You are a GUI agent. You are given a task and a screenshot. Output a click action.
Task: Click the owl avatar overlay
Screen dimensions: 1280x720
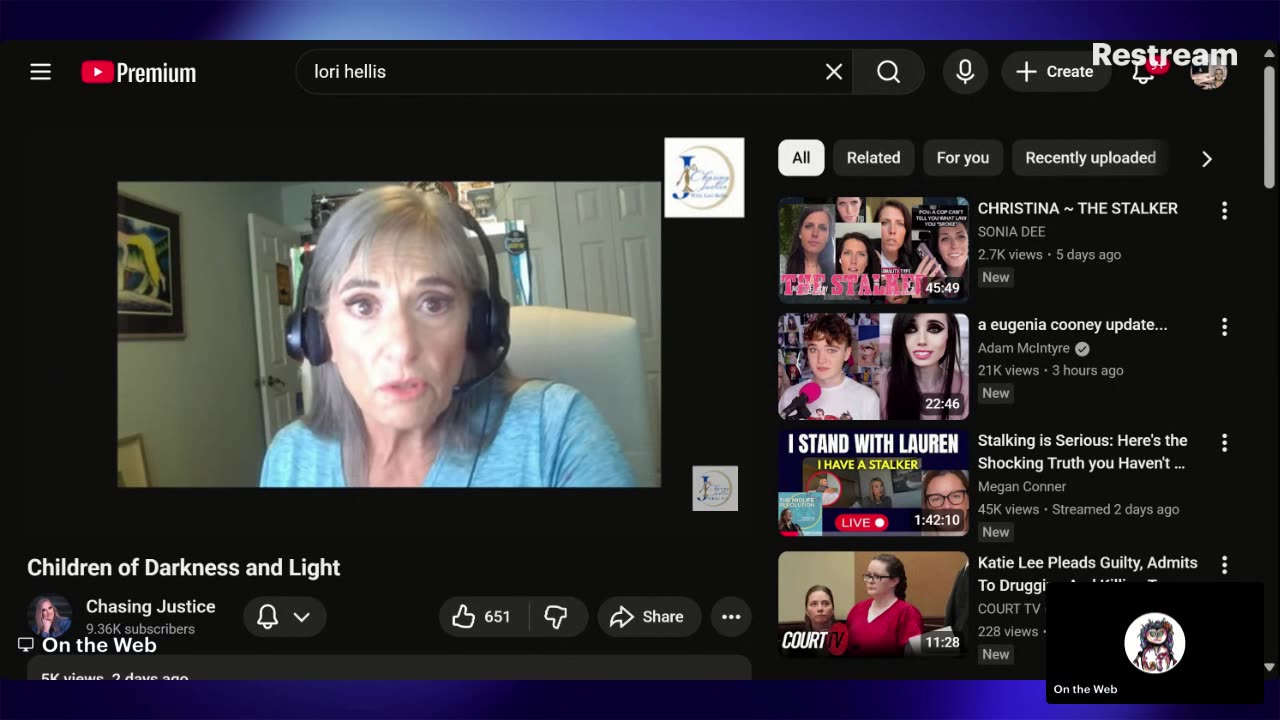point(1155,643)
